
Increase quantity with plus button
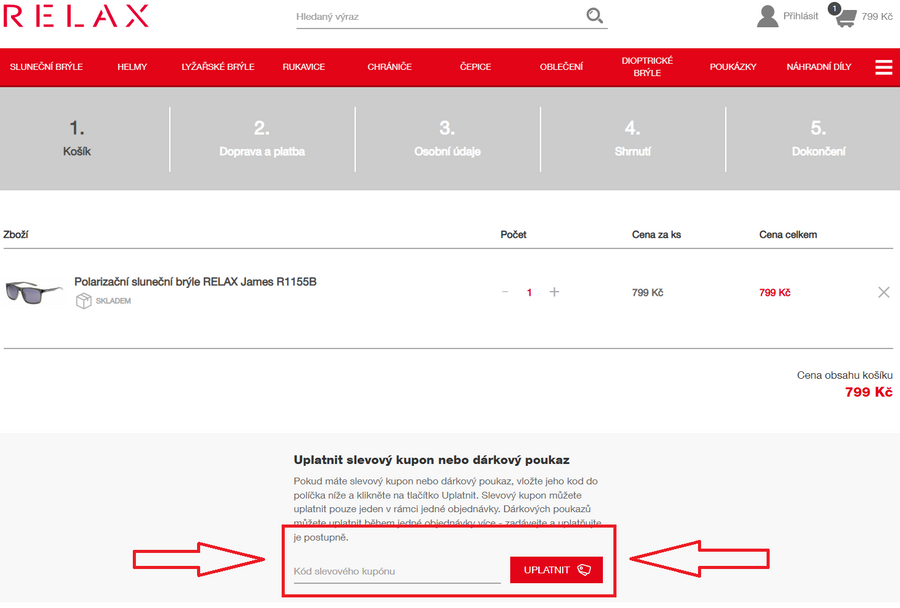click(x=554, y=292)
